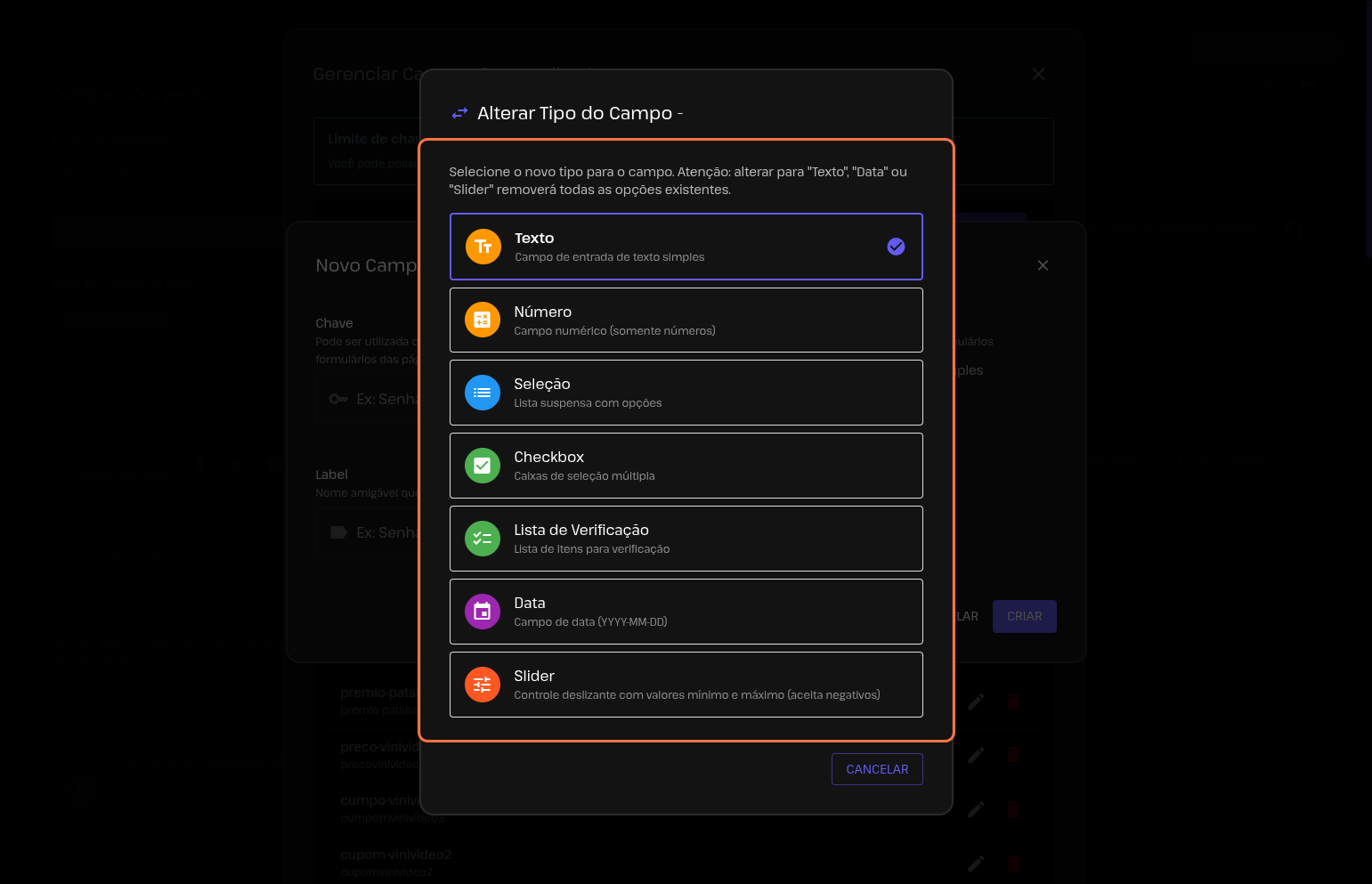1372x884 pixels.
Task: Click the CRIAR button in the background
Action: [x=1024, y=616]
